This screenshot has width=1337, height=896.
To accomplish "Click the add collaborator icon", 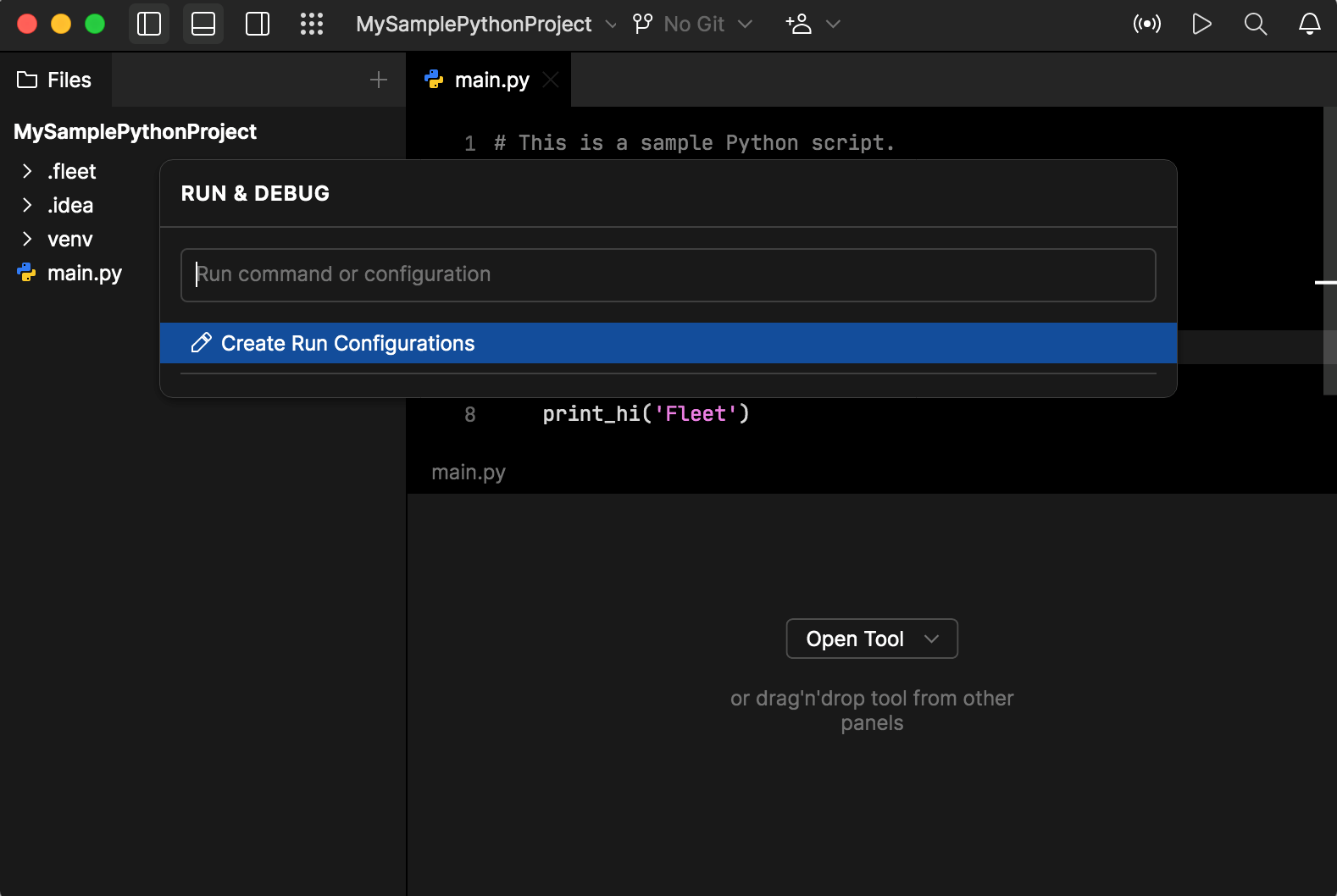I will (799, 24).
